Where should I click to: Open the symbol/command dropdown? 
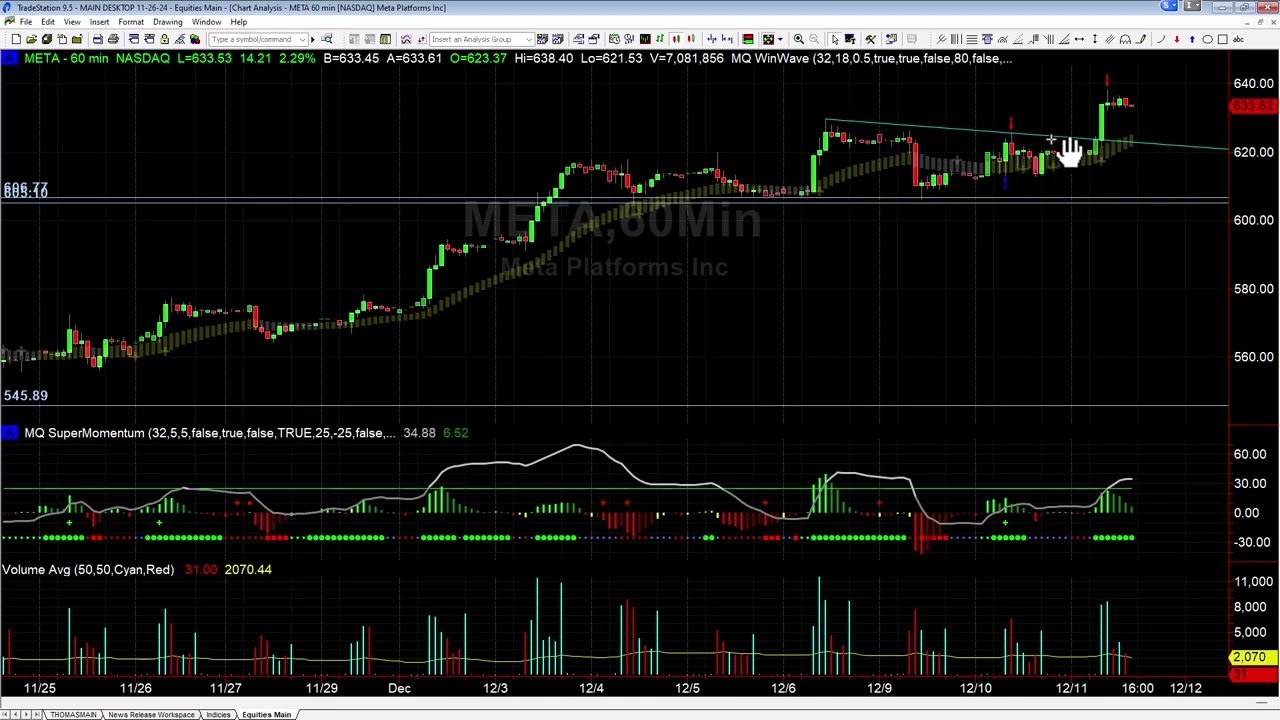pyautogui.click(x=301, y=39)
